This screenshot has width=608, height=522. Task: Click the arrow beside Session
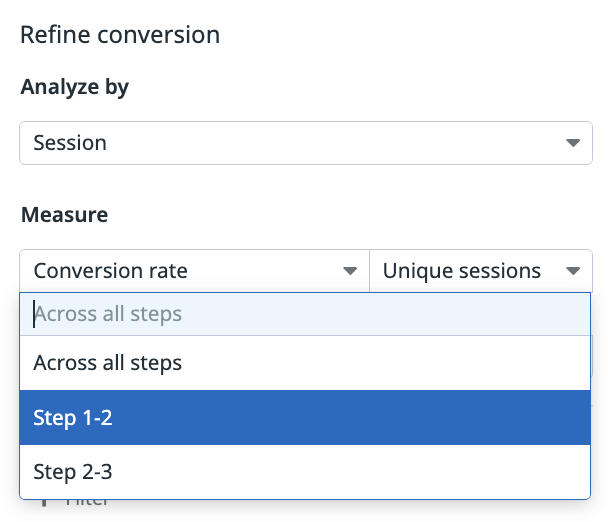coord(573,143)
